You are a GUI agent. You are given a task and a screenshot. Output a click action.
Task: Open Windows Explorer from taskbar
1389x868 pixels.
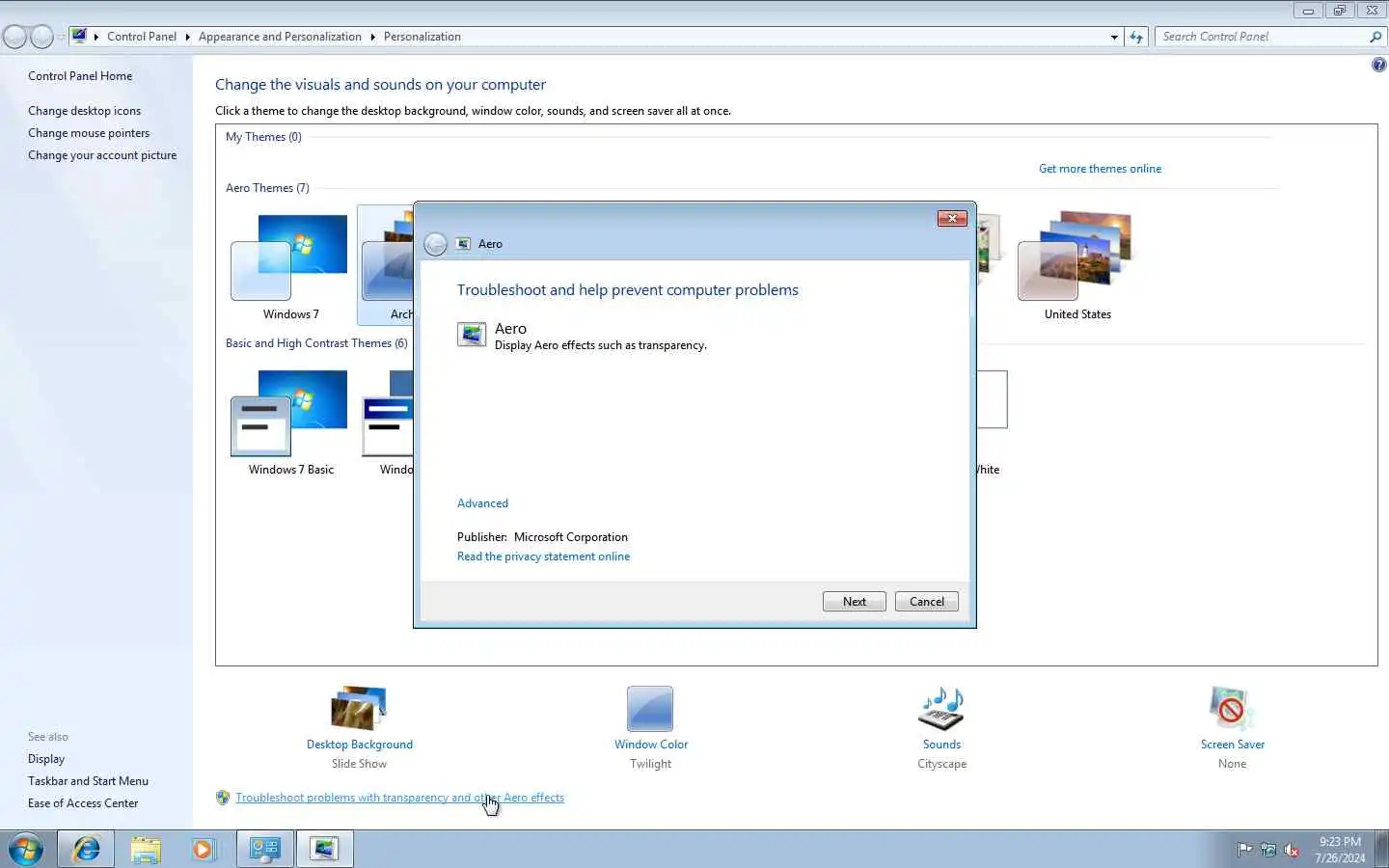[146, 849]
